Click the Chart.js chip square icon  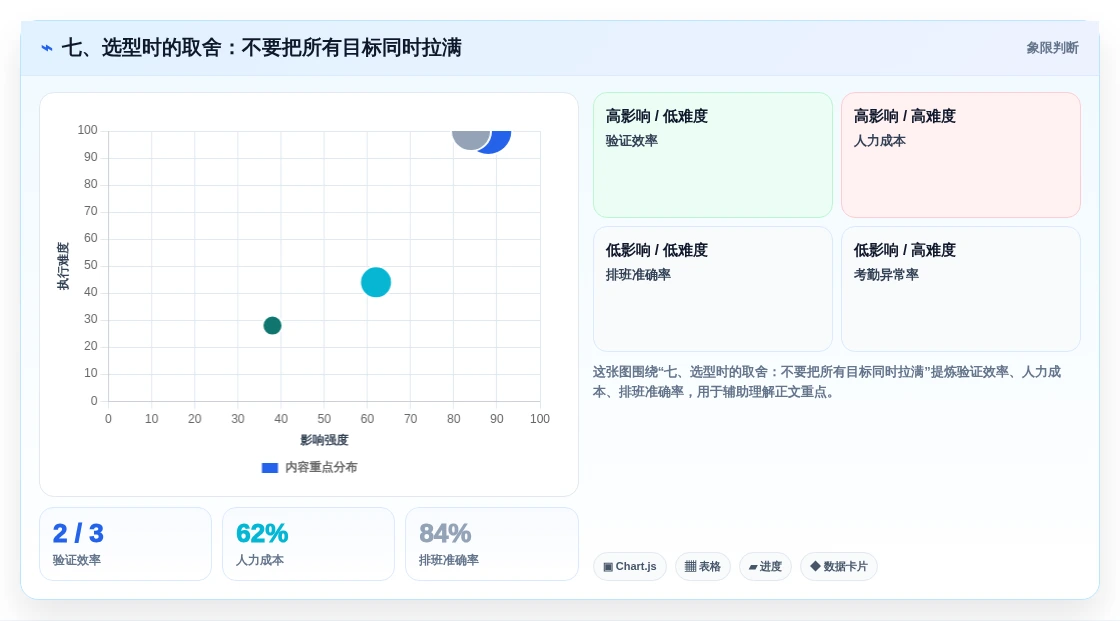tap(608, 567)
